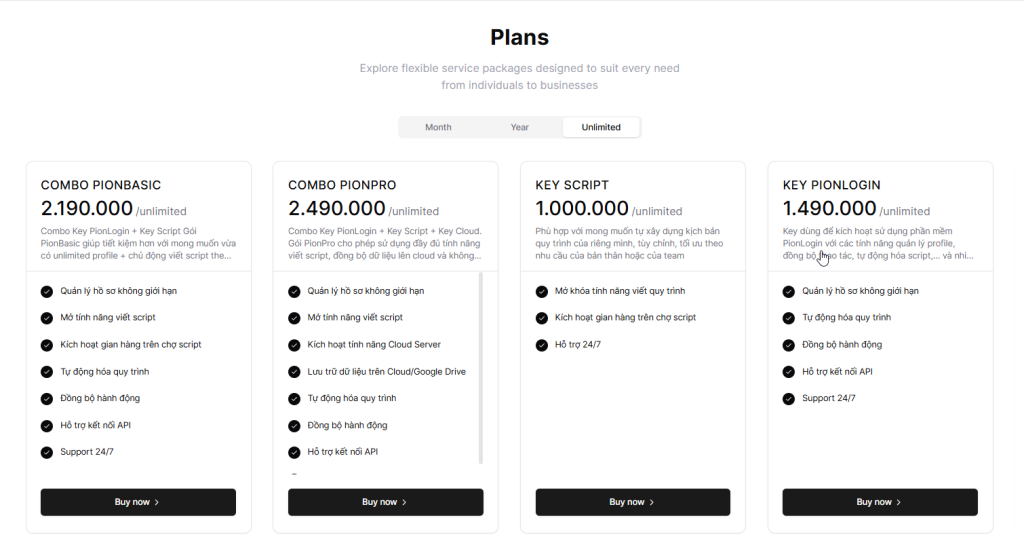Click checkmark icon next to Kích hoạt tính năng Cloud Server
1024x547 pixels.
(294, 345)
